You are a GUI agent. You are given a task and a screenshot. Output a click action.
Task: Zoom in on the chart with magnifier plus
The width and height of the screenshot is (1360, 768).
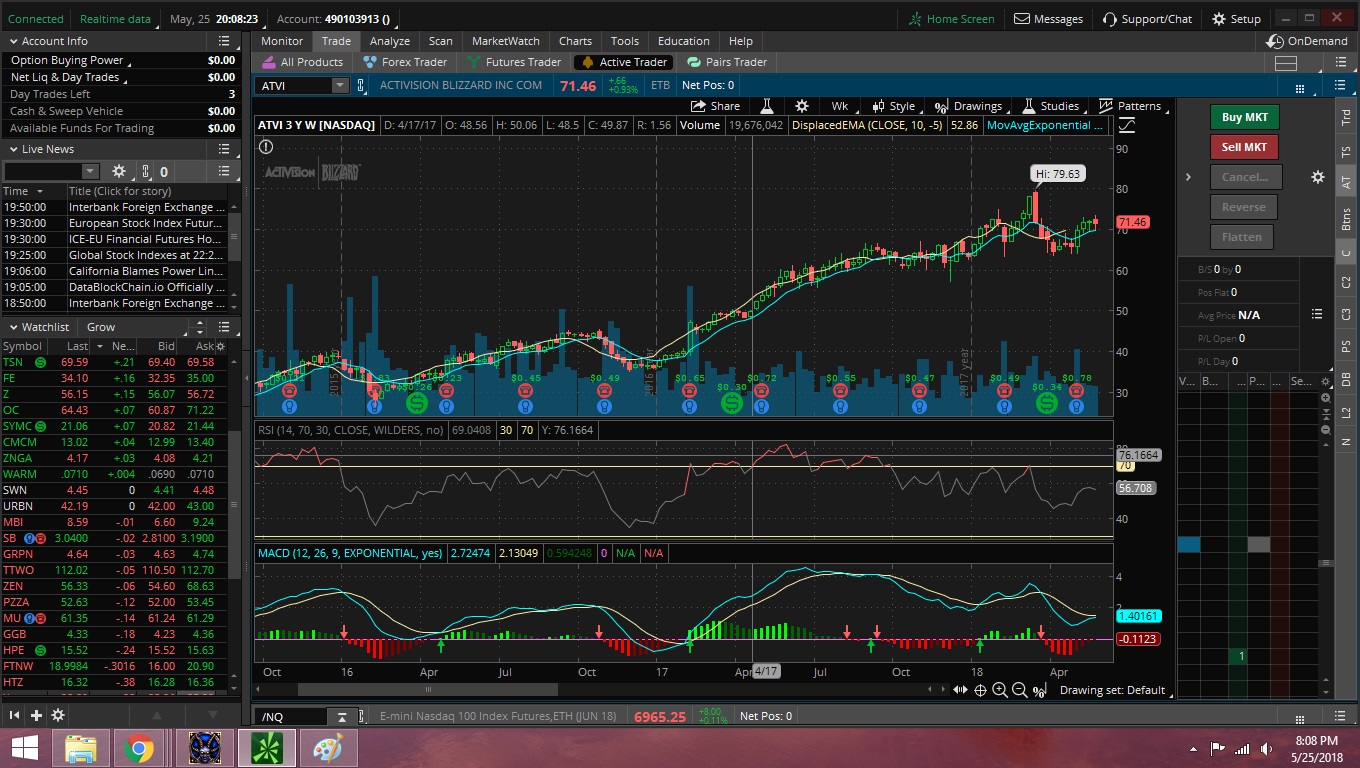coord(1000,690)
